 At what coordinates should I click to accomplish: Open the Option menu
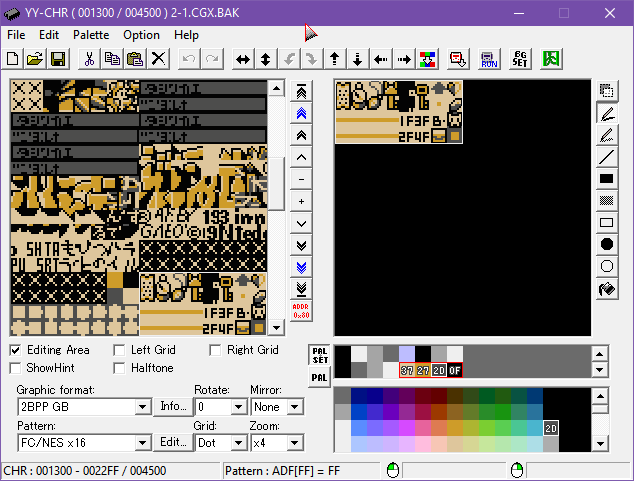coord(141,34)
